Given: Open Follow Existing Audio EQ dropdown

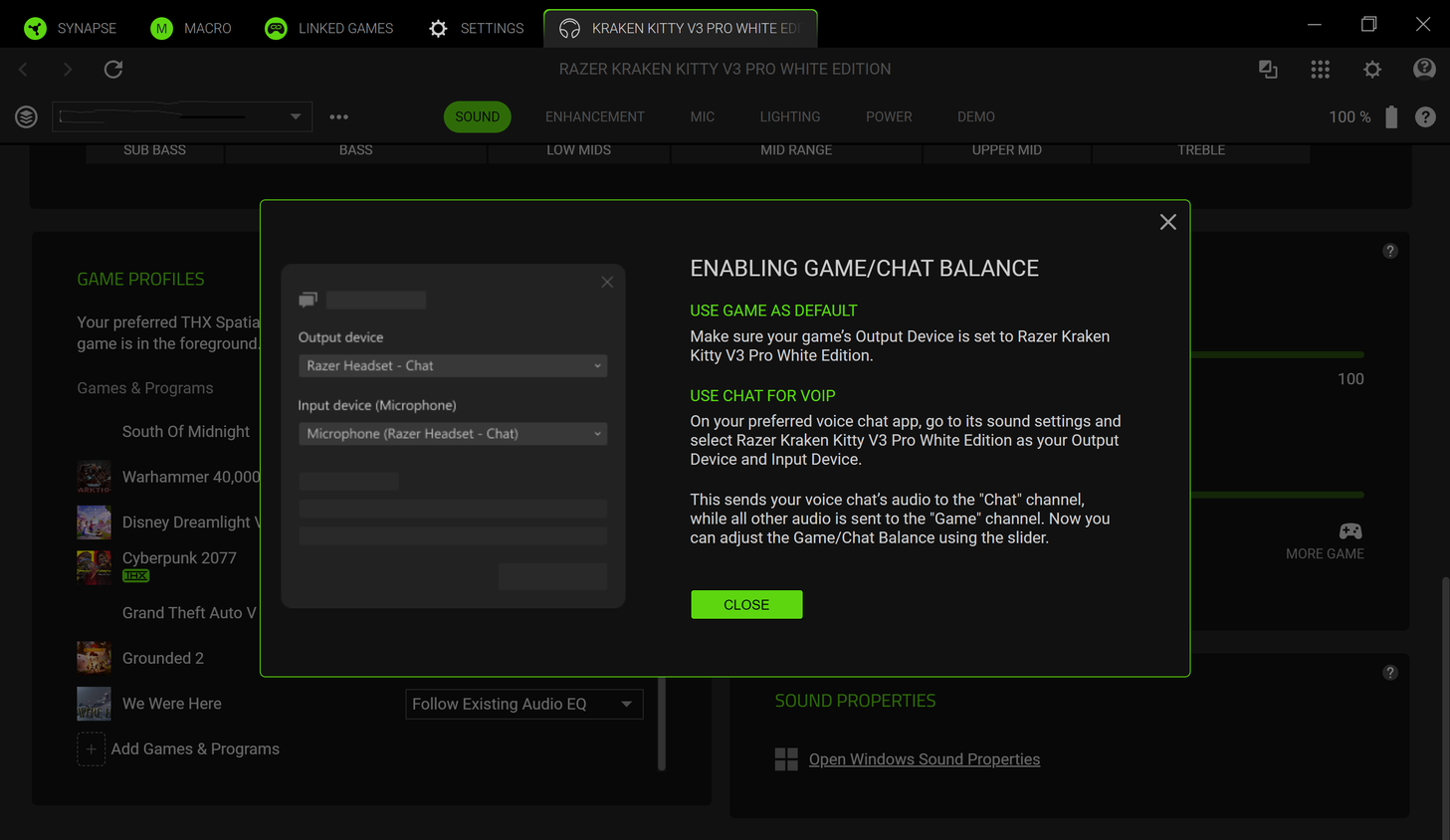Looking at the screenshot, I should (524, 704).
